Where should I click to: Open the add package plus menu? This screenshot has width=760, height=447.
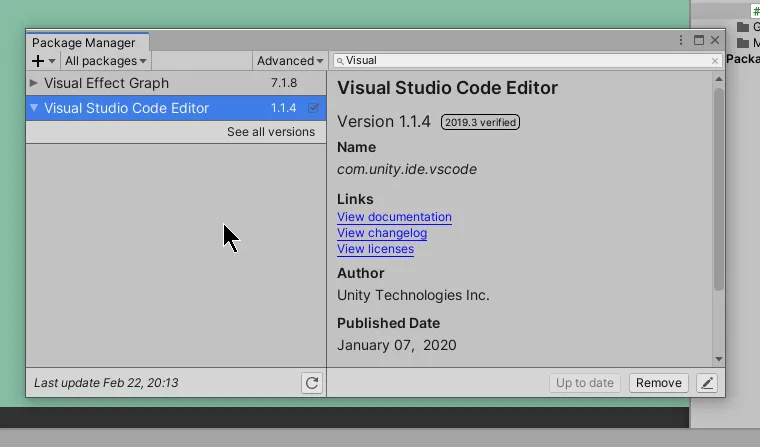pos(43,61)
